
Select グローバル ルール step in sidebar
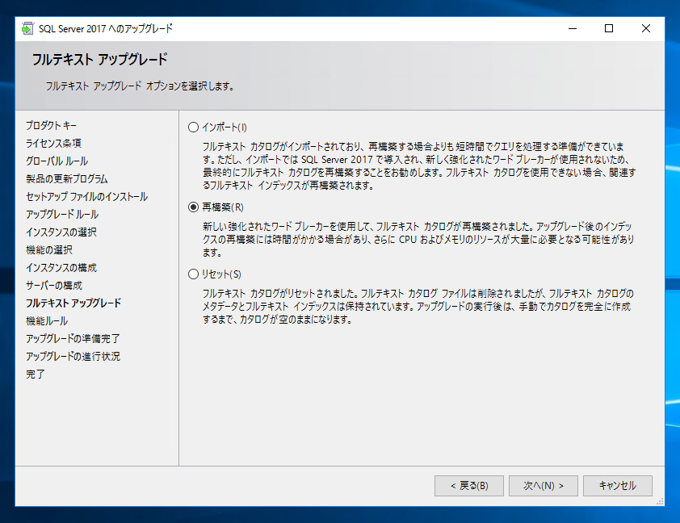click(x=57, y=161)
